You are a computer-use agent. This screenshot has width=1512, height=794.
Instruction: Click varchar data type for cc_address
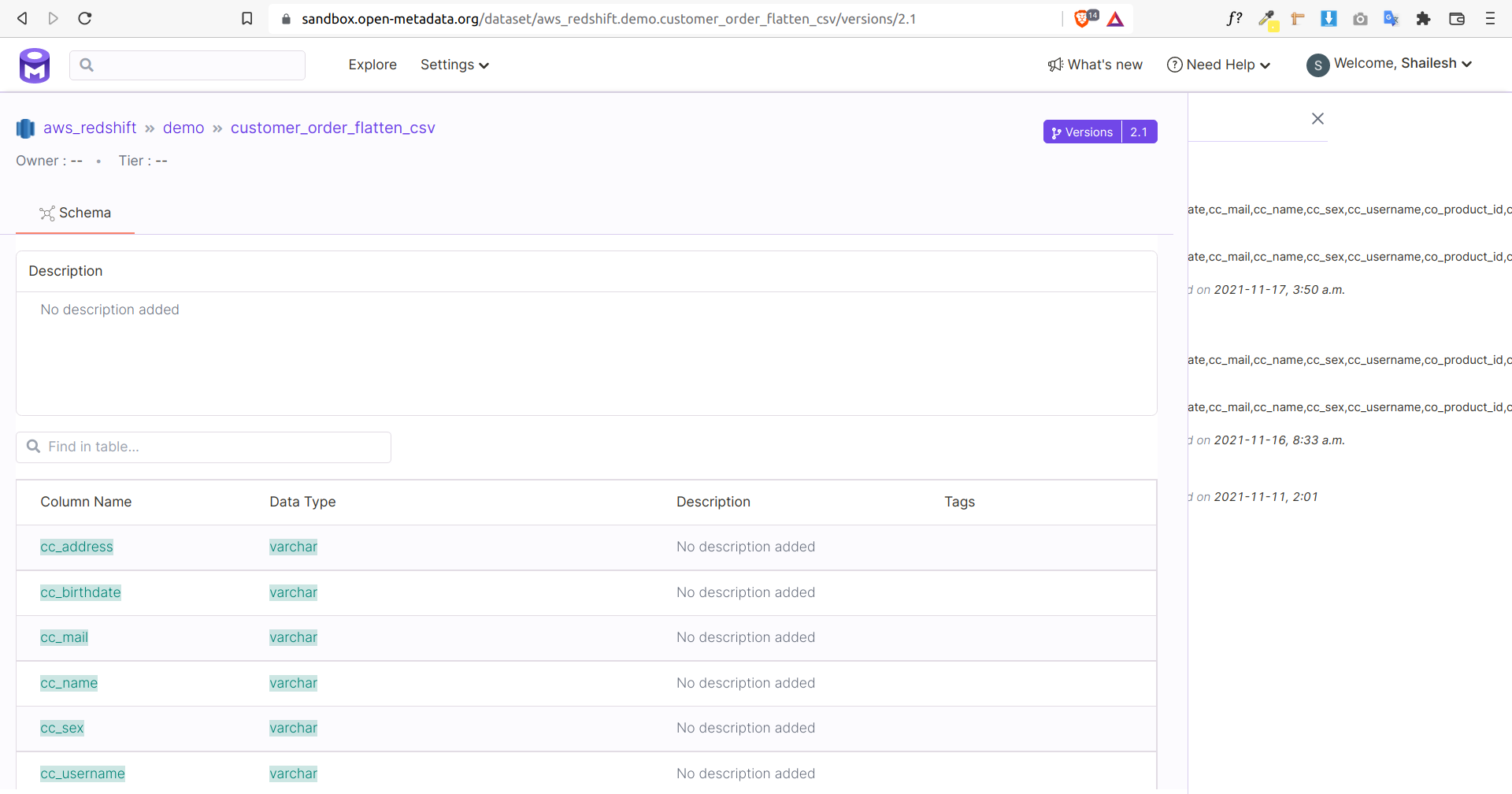[293, 547]
